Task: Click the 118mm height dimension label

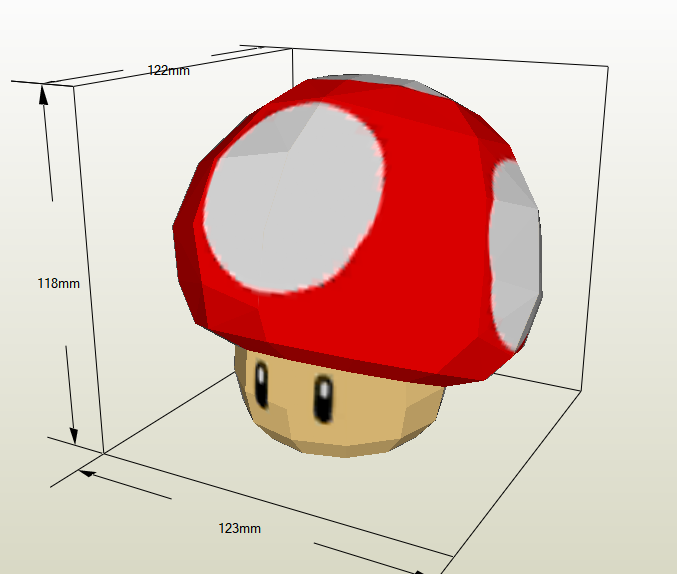Action: [58, 283]
